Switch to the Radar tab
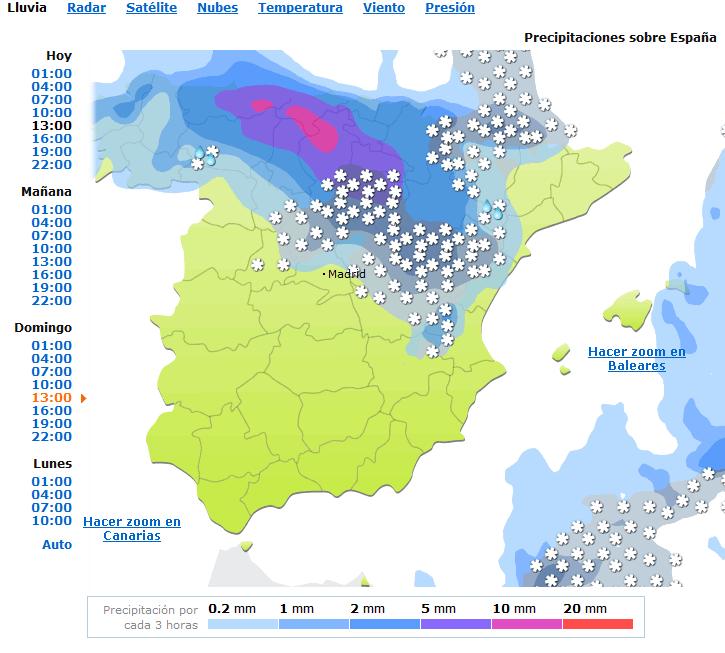The image size is (725, 653). click(x=86, y=8)
